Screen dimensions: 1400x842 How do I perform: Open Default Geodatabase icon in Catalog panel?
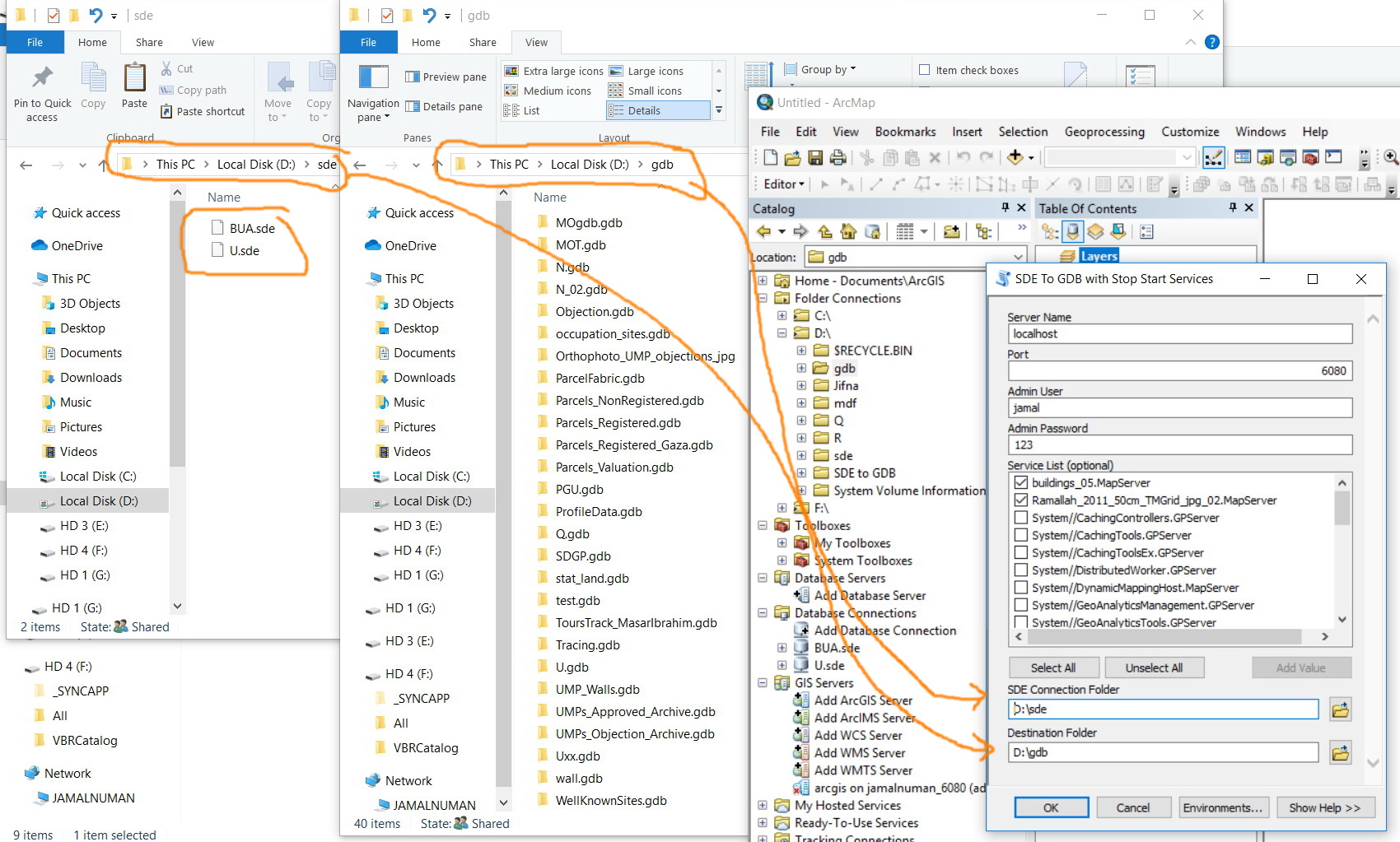coord(873,232)
